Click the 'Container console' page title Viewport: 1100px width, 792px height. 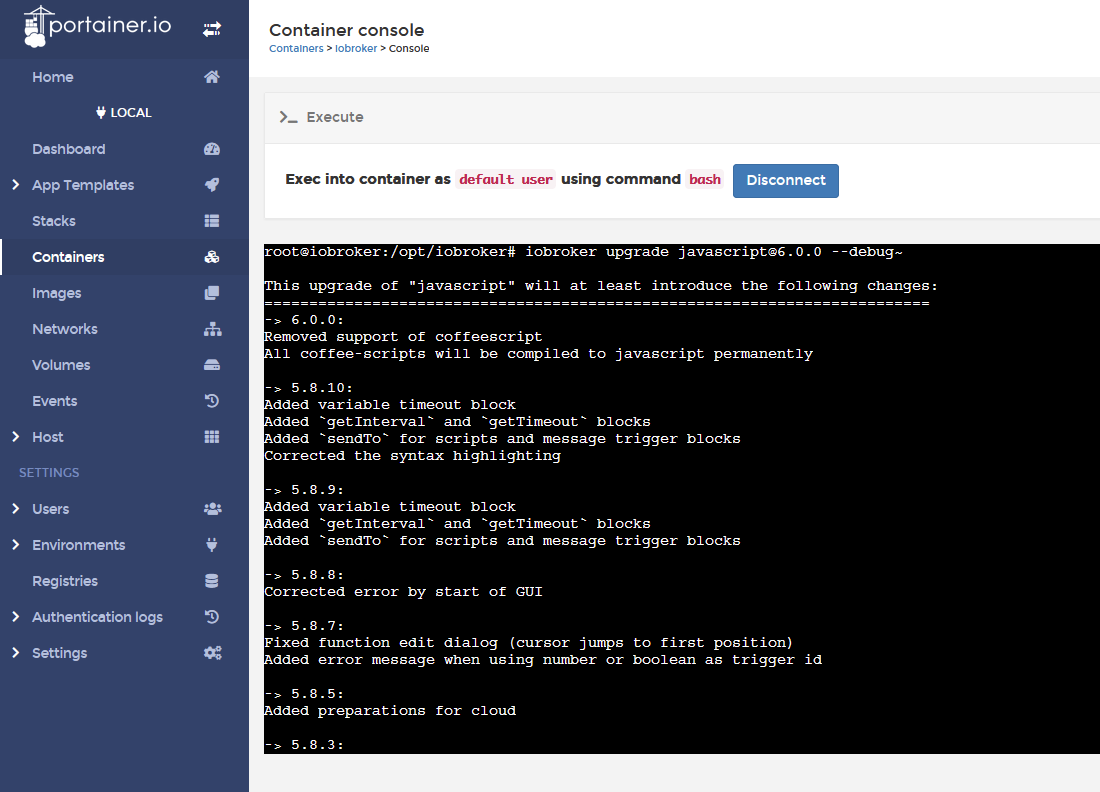(347, 30)
